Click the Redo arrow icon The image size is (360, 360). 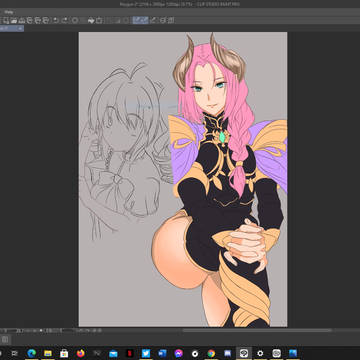coord(64,20)
